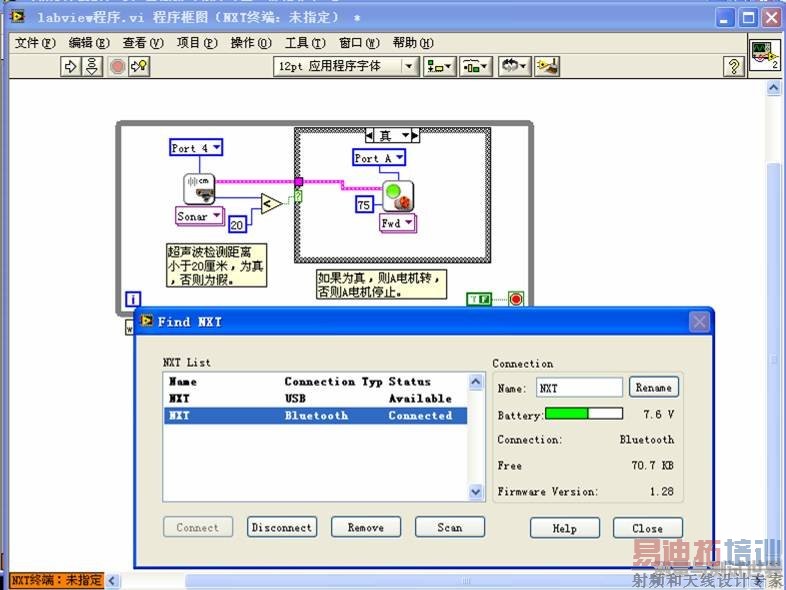
Task: Click the loop iteration i terminal
Action: [133, 299]
